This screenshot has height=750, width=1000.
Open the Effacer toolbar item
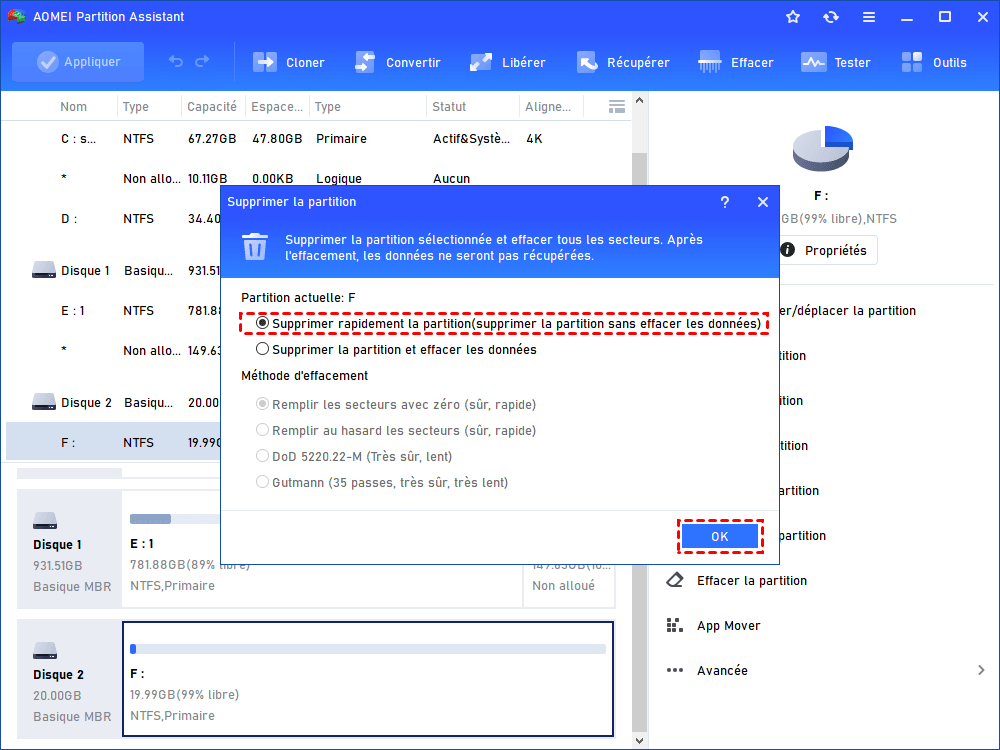pyautogui.click(x=735, y=62)
